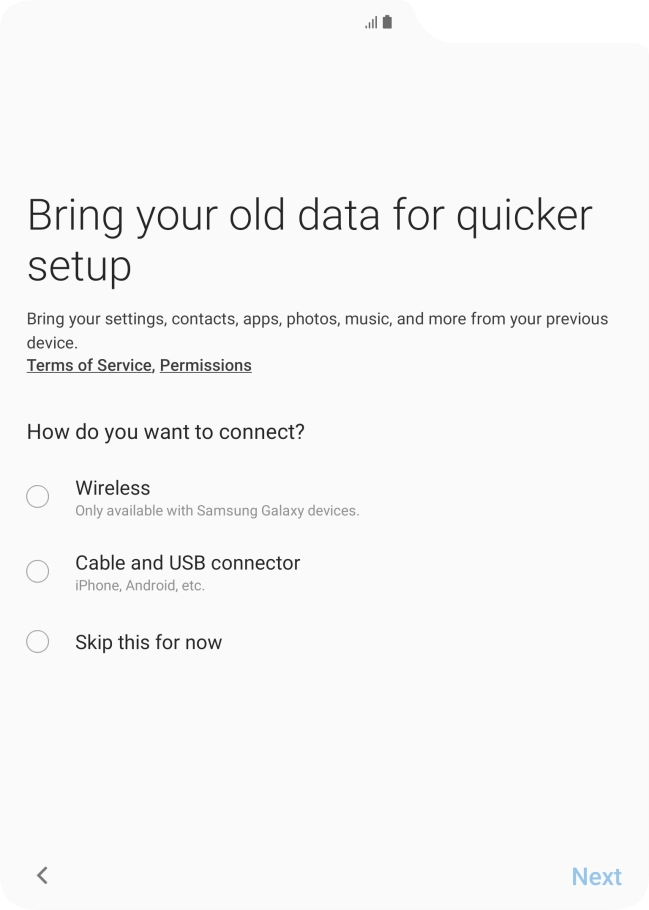Tap the Samsung Galaxy devices only subtitle
The image size is (649, 910).
(x=217, y=511)
